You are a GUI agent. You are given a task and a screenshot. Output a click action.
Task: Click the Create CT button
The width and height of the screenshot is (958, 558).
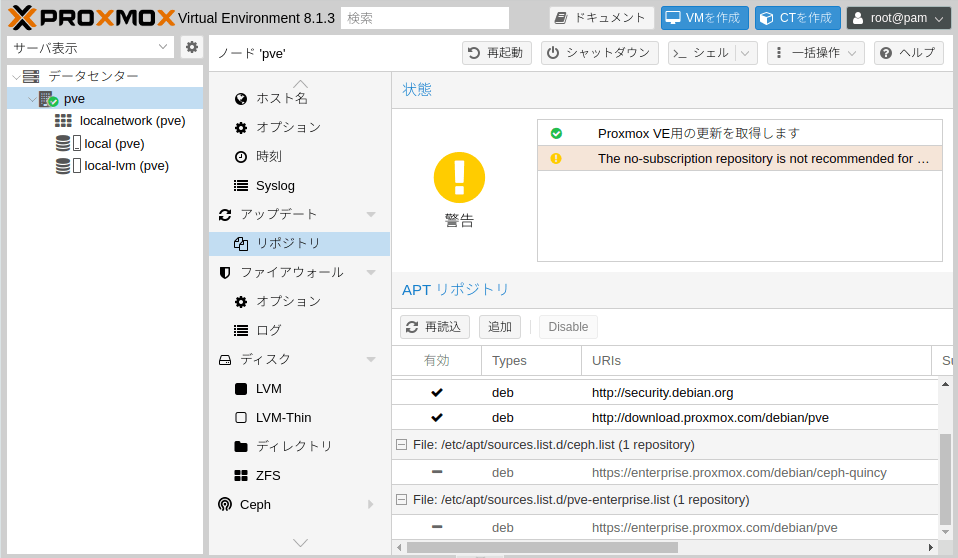(797, 18)
